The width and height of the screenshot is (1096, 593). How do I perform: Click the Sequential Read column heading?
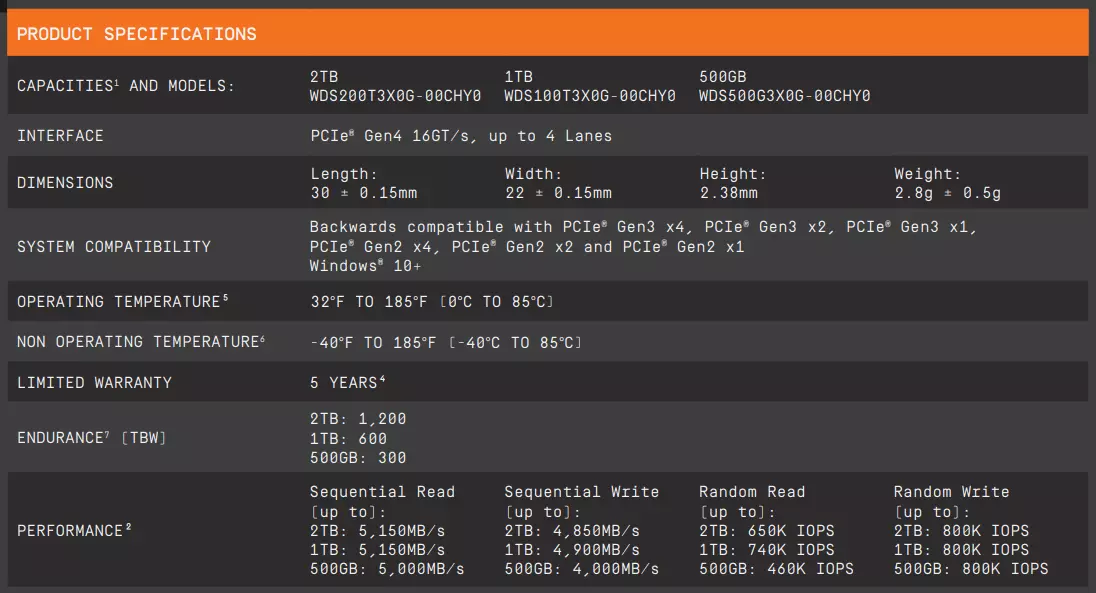[x=382, y=492]
